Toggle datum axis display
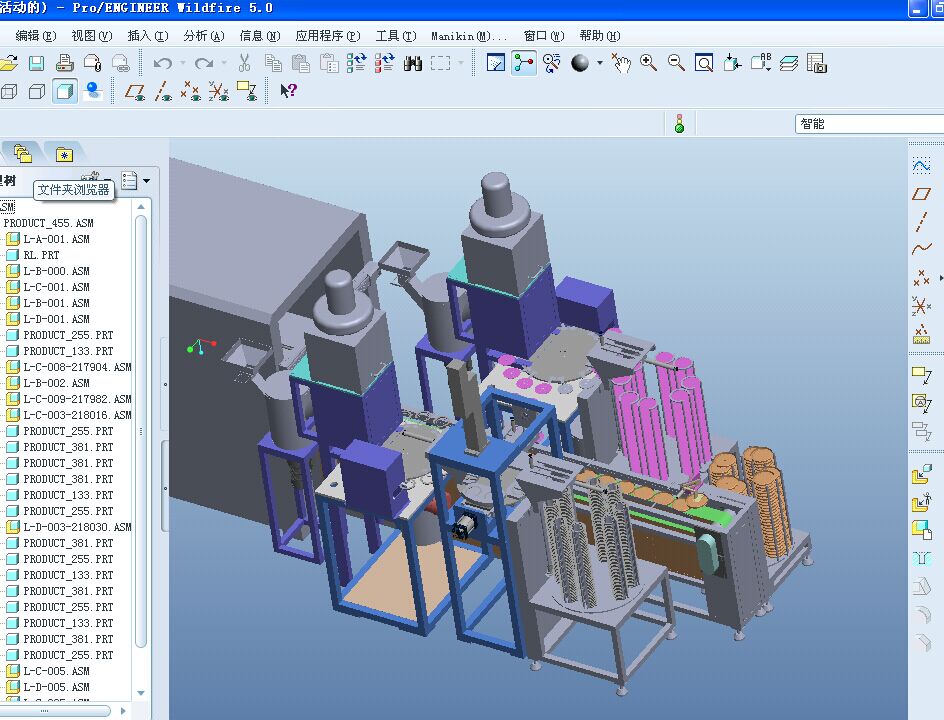 click(x=163, y=91)
